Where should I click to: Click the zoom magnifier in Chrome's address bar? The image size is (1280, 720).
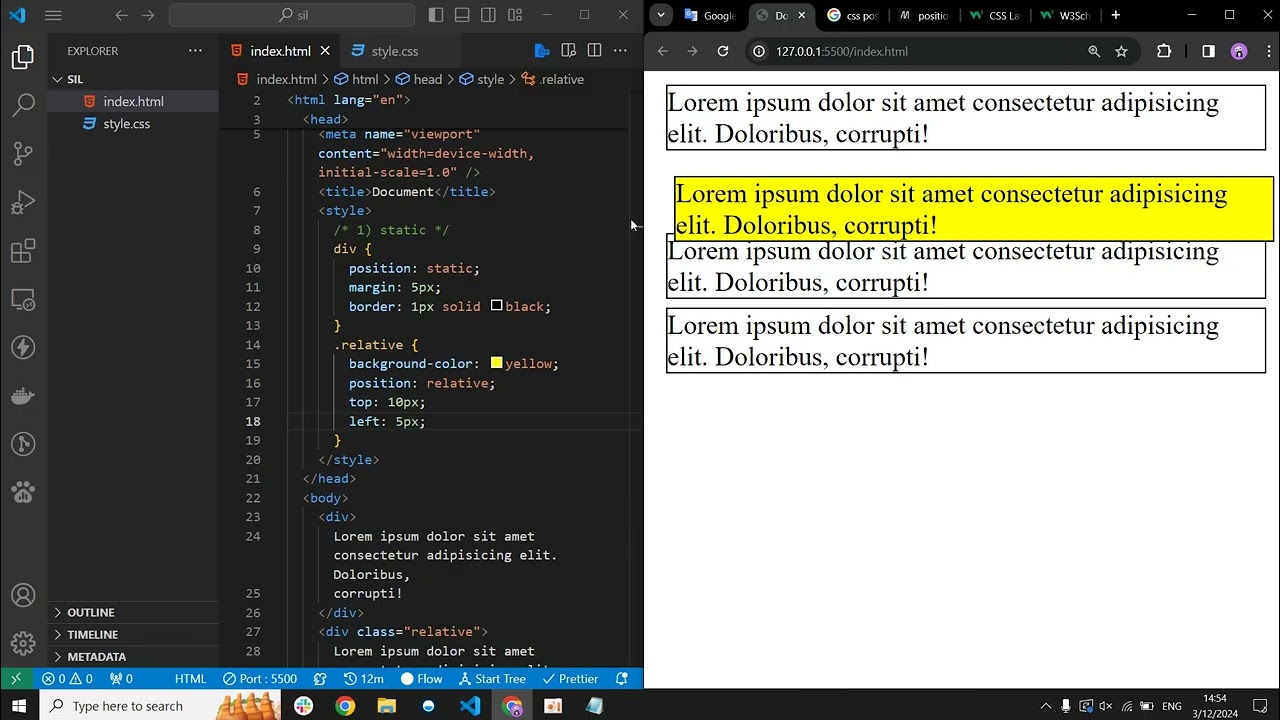(x=1094, y=51)
